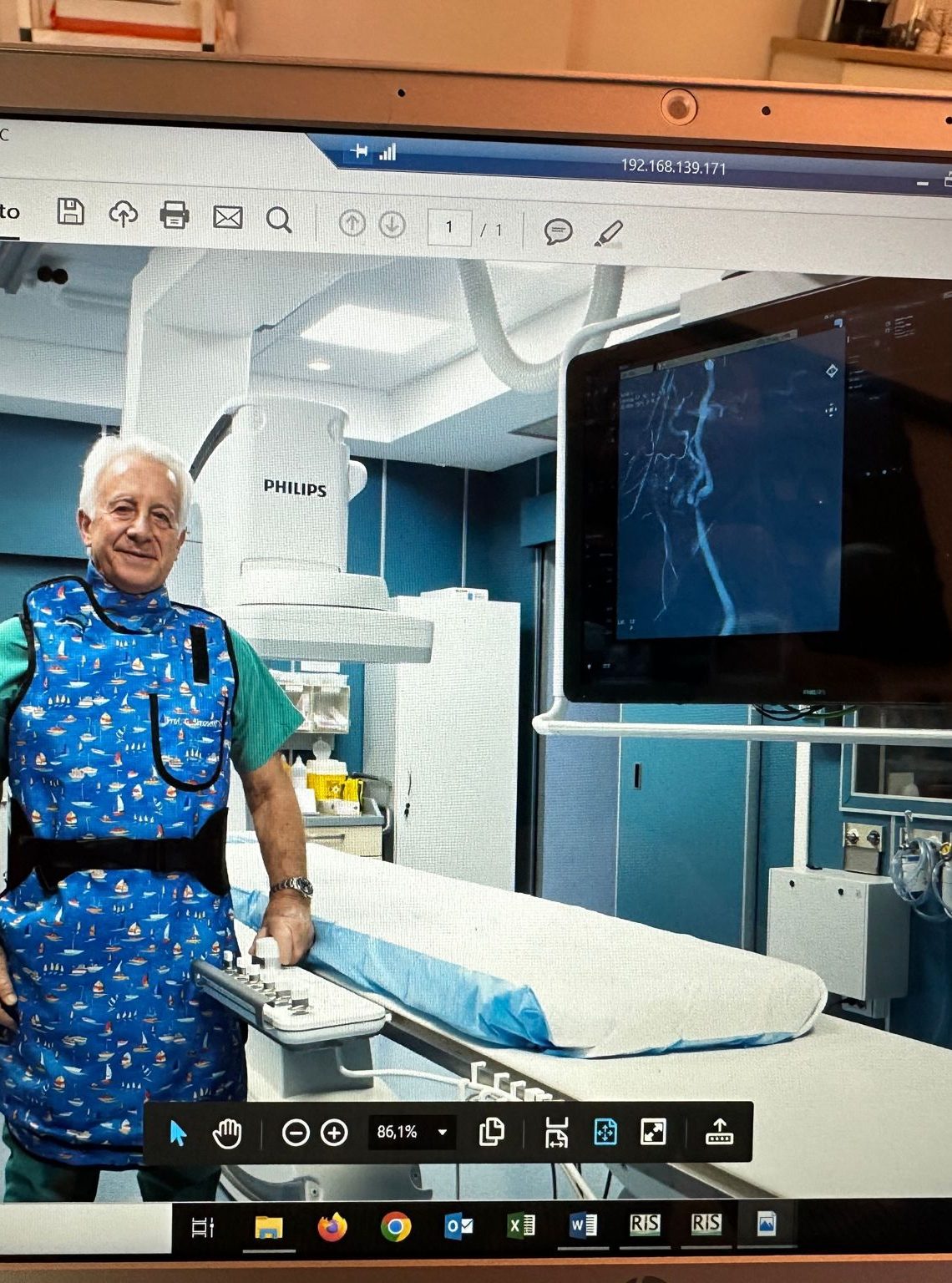The height and width of the screenshot is (1283, 952).
Task: Add a comment with speech bubble icon
Action: pos(558,231)
